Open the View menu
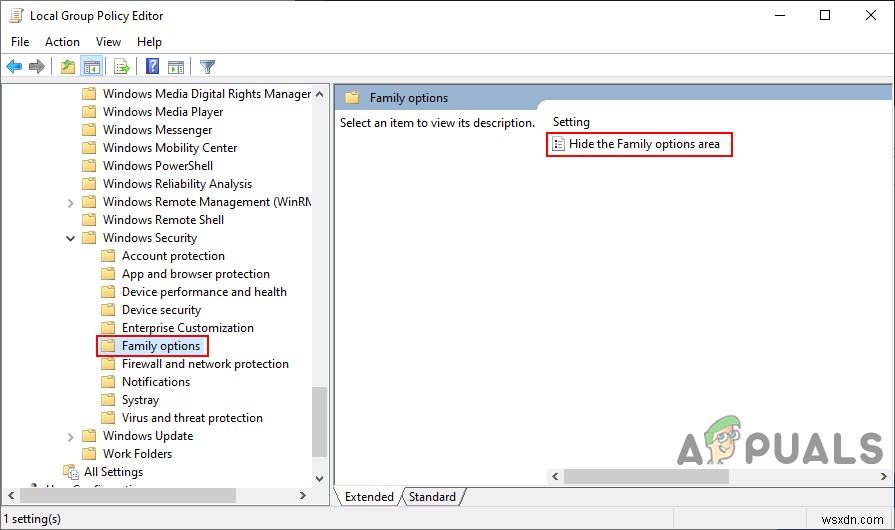The height and width of the screenshot is (530, 895). 108,42
